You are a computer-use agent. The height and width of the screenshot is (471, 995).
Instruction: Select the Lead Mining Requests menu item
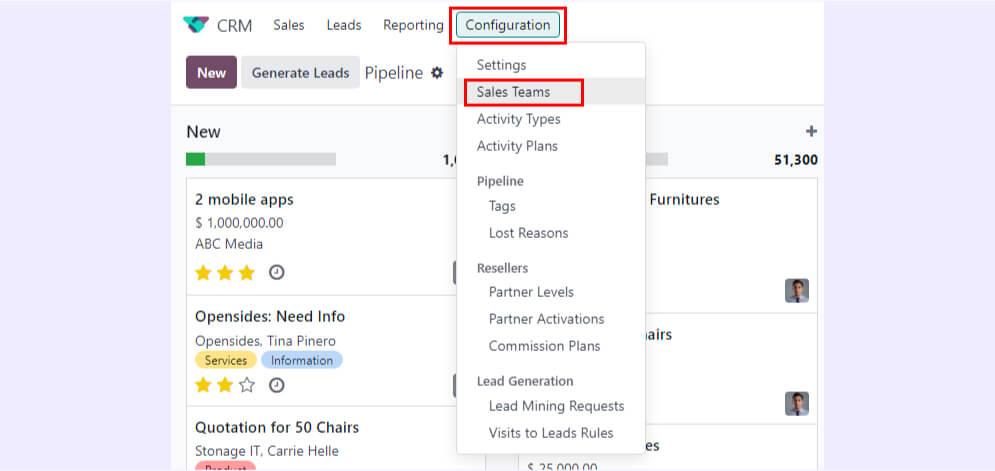556,406
